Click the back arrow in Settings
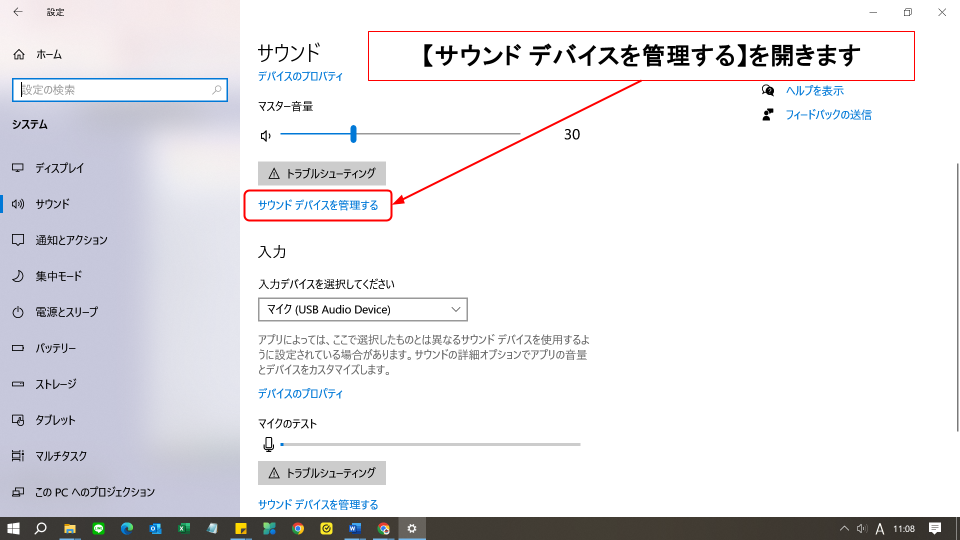This screenshot has width=960, height=540. pos(17,12)
